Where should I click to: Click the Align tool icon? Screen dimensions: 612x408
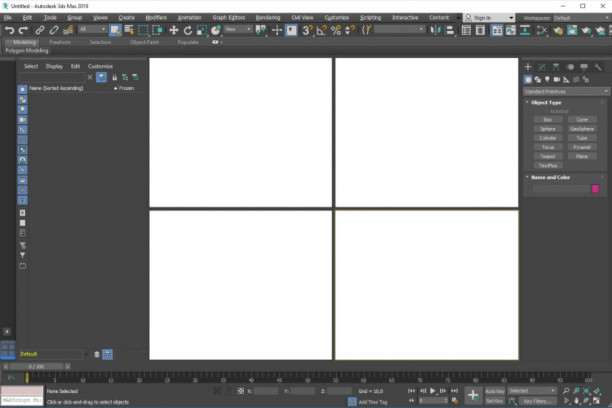click(449, 30)
